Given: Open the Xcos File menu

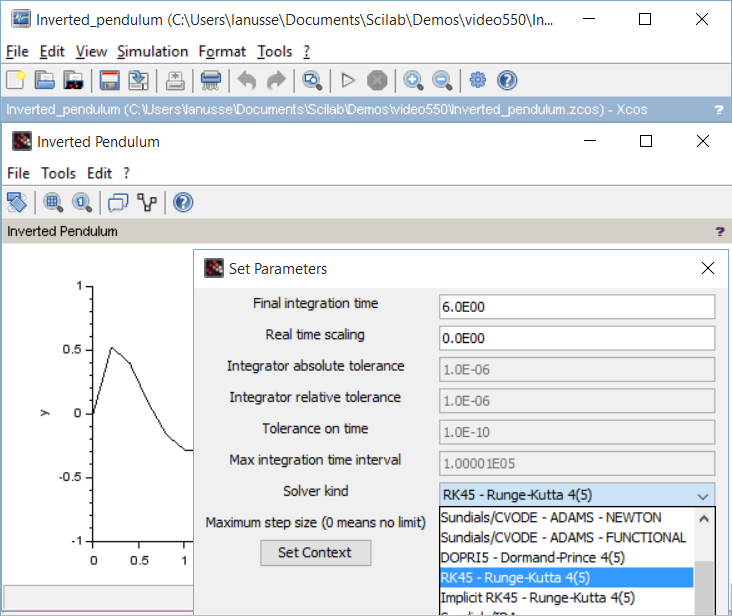Looking at the screenshot, I should pos(17,51).
